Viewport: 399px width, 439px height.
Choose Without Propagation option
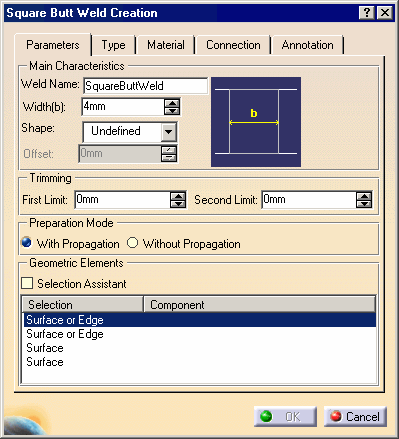click(x=132, y=243)
